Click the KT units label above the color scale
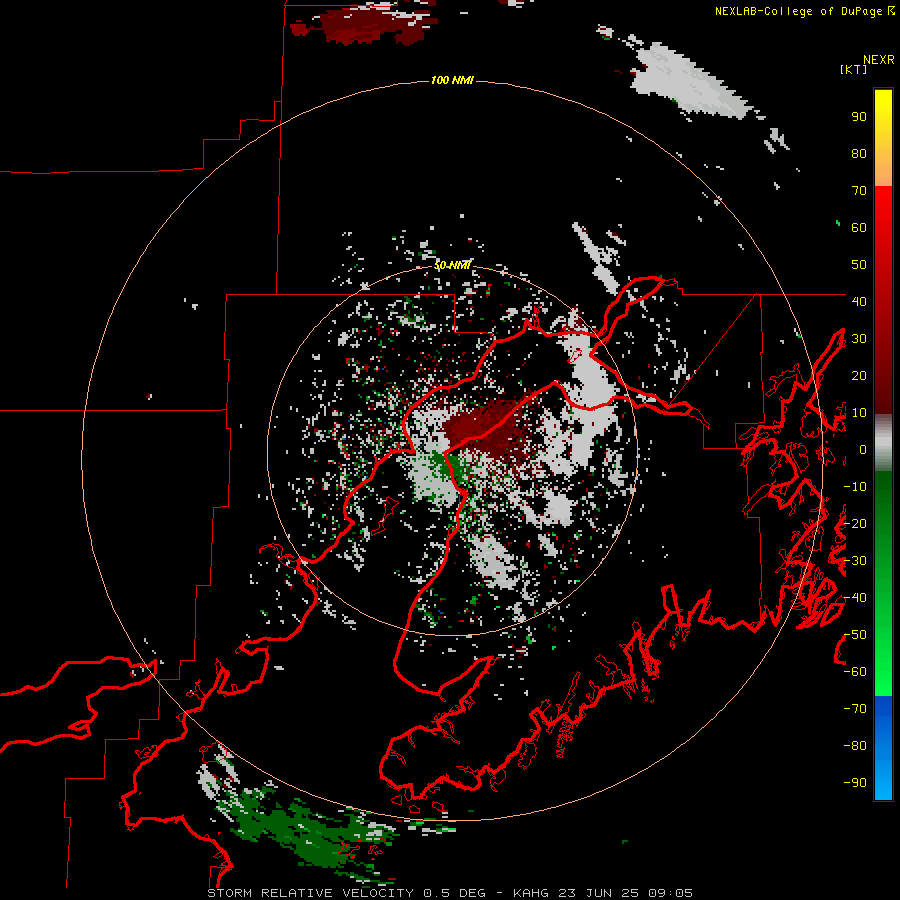Viewport: 900px width, 900px height. (854, 69)
